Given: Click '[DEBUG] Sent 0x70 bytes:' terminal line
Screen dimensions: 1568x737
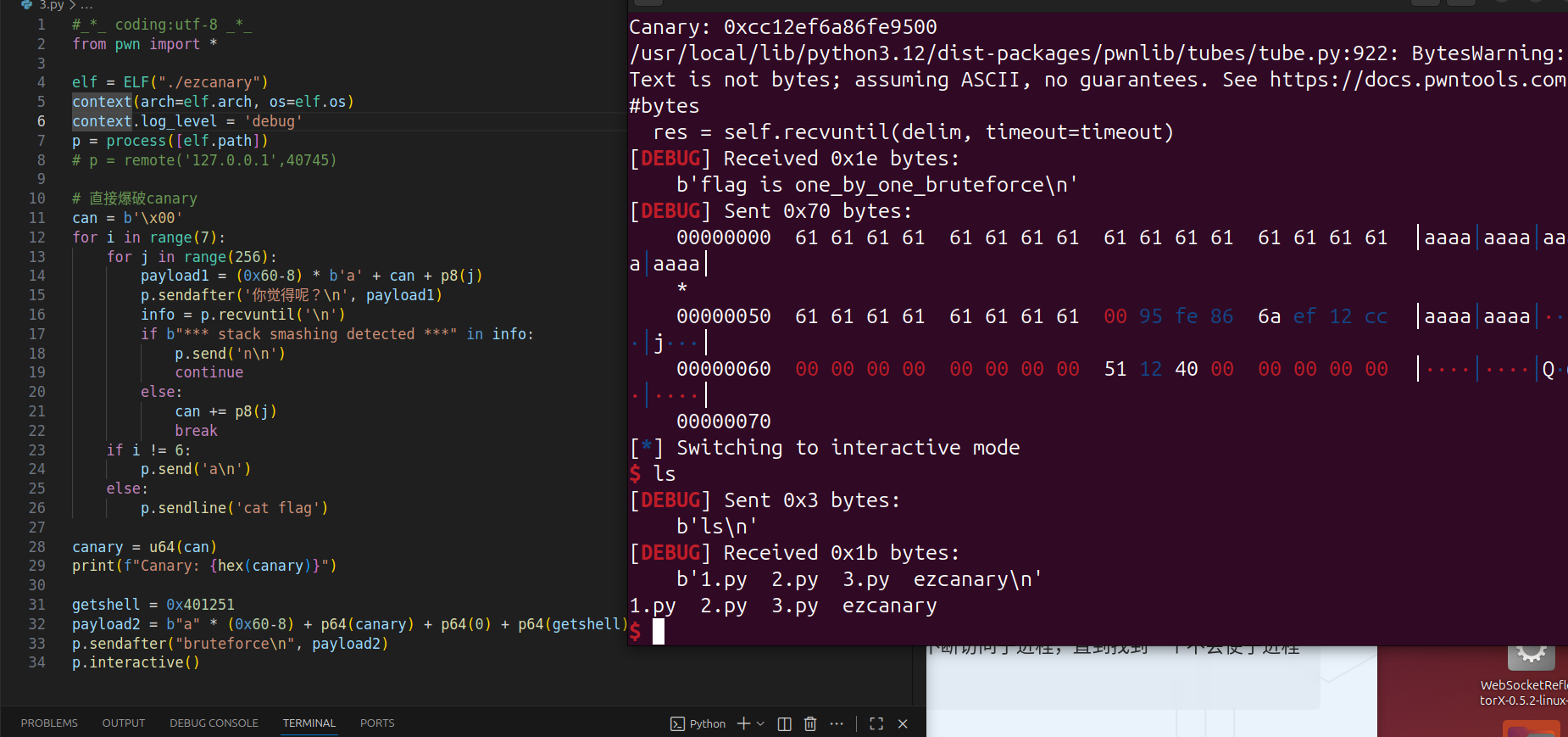Looking at the screenshot, I should coord(770,211).
